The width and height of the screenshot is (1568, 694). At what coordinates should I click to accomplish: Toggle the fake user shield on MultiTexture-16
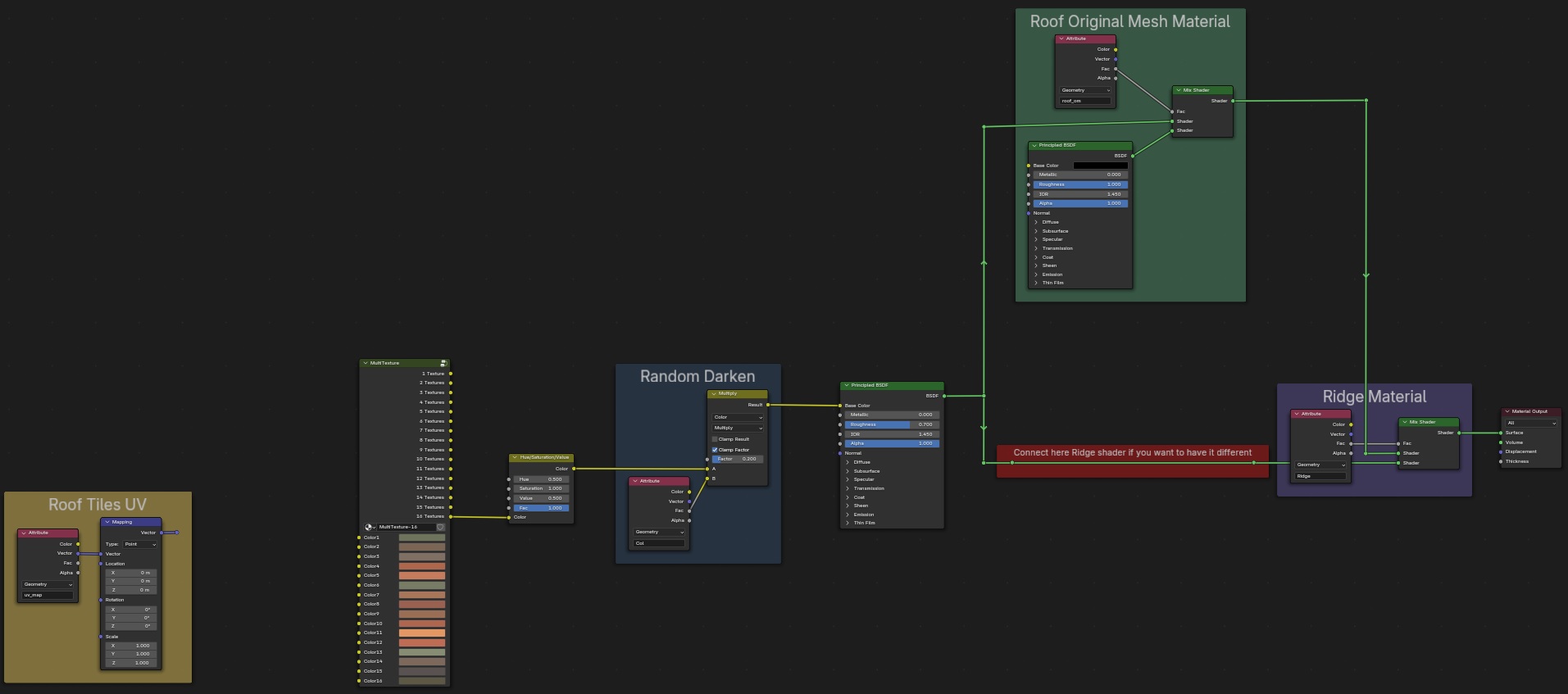[x=440, y=527]
